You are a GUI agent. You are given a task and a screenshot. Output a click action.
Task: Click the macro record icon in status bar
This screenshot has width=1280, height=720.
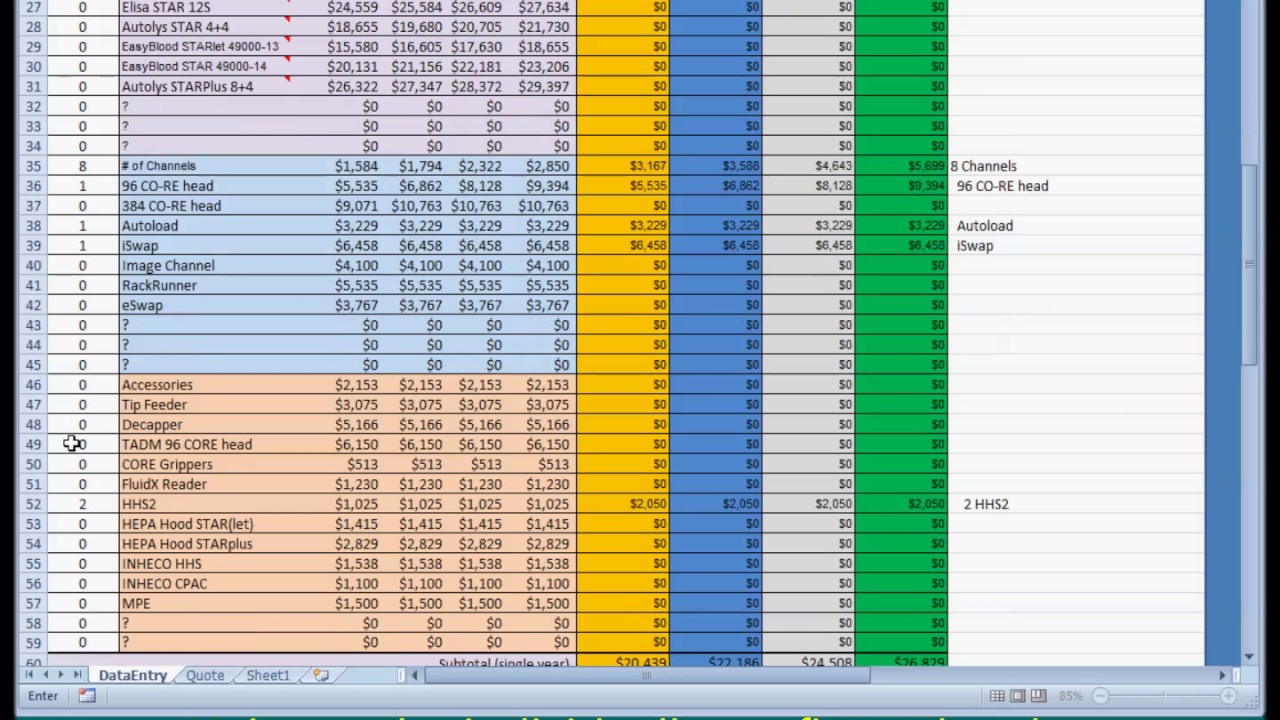pyautogui.click(x=87, y=696)
